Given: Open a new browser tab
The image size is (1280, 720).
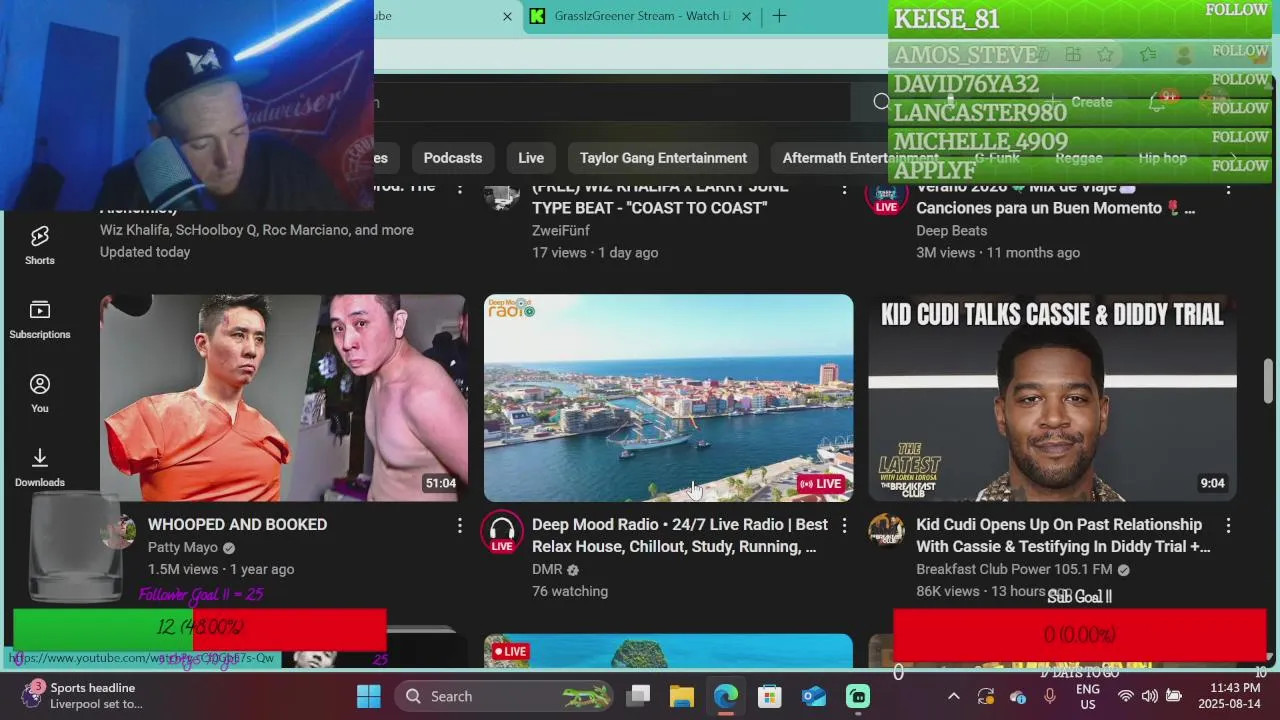Looking at the screenshot, I should [x=779, y=16].
